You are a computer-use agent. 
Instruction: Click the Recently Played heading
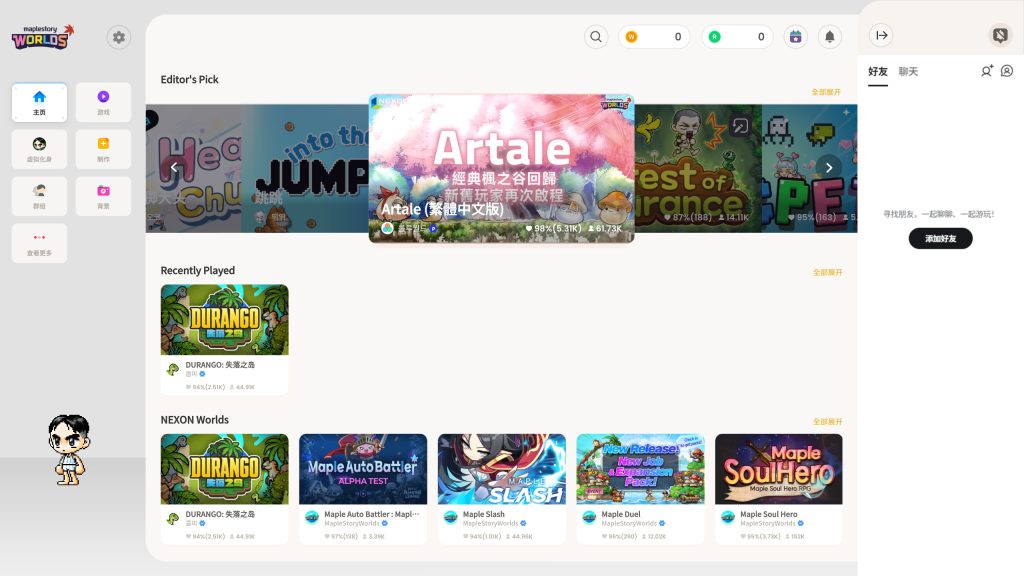click(198, 270)
